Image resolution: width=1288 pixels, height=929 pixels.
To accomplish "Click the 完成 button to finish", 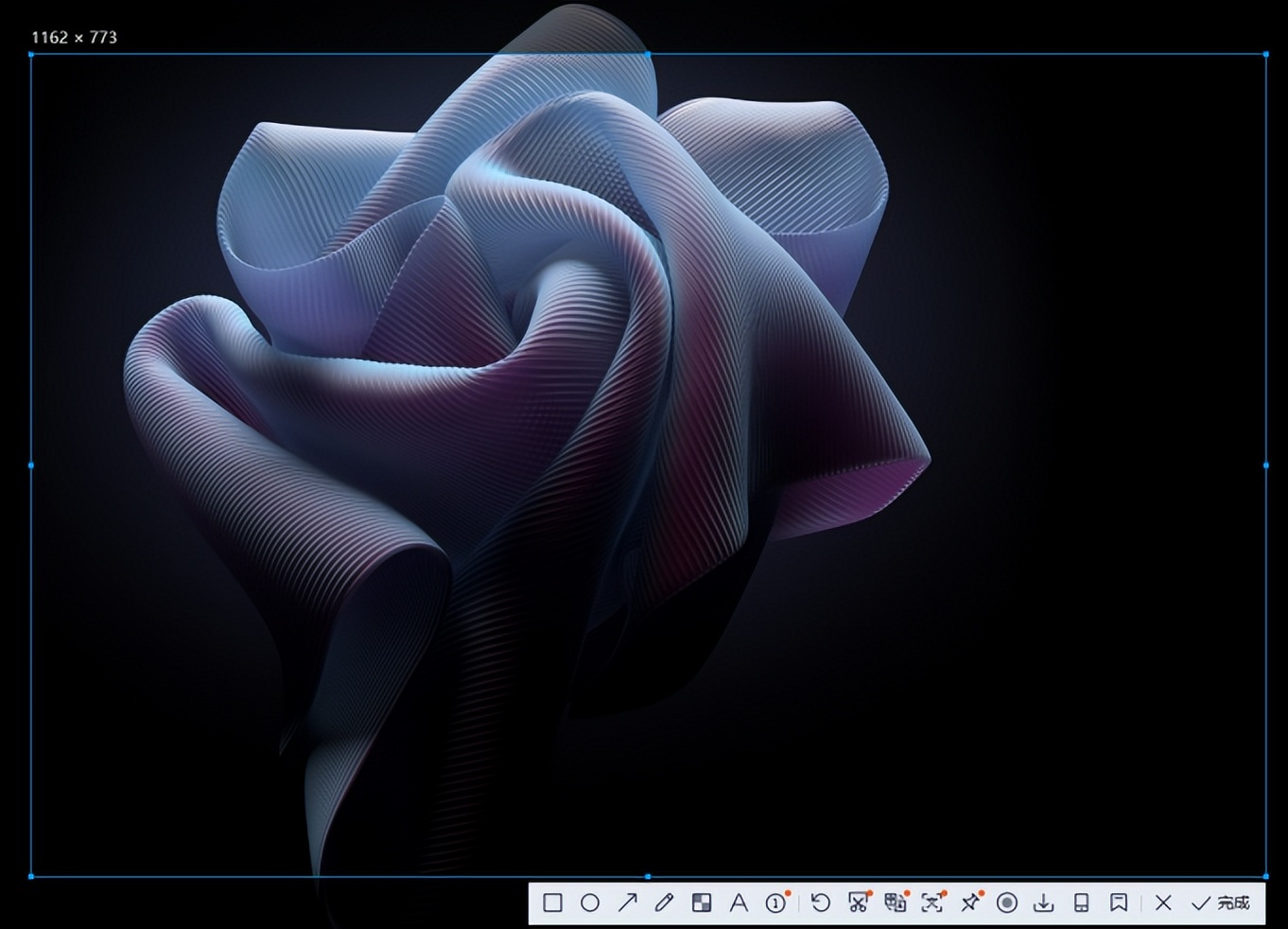I will click(1221, 903).
